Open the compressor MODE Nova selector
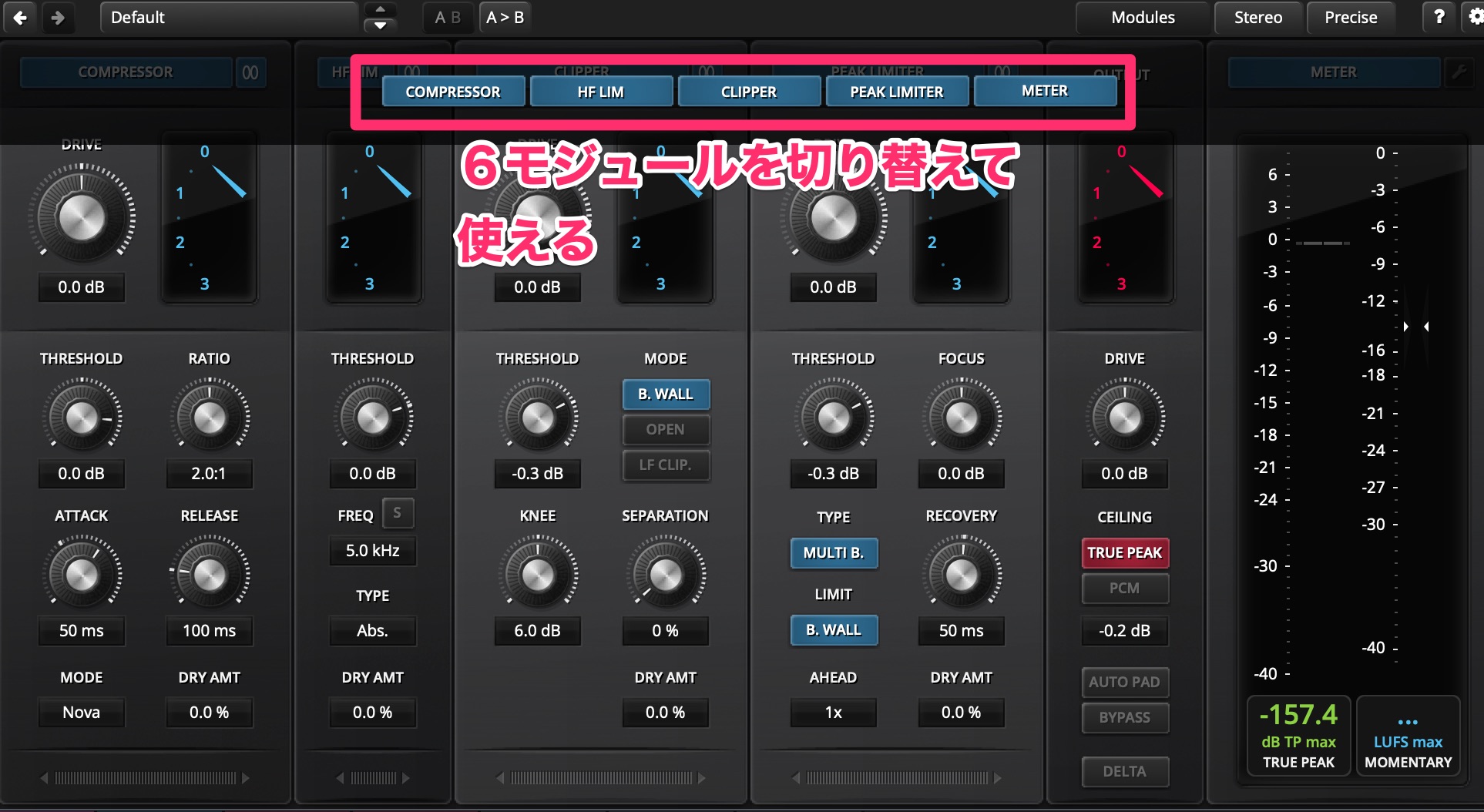This screenshot has height=812, width=1484. click(81, 713)
